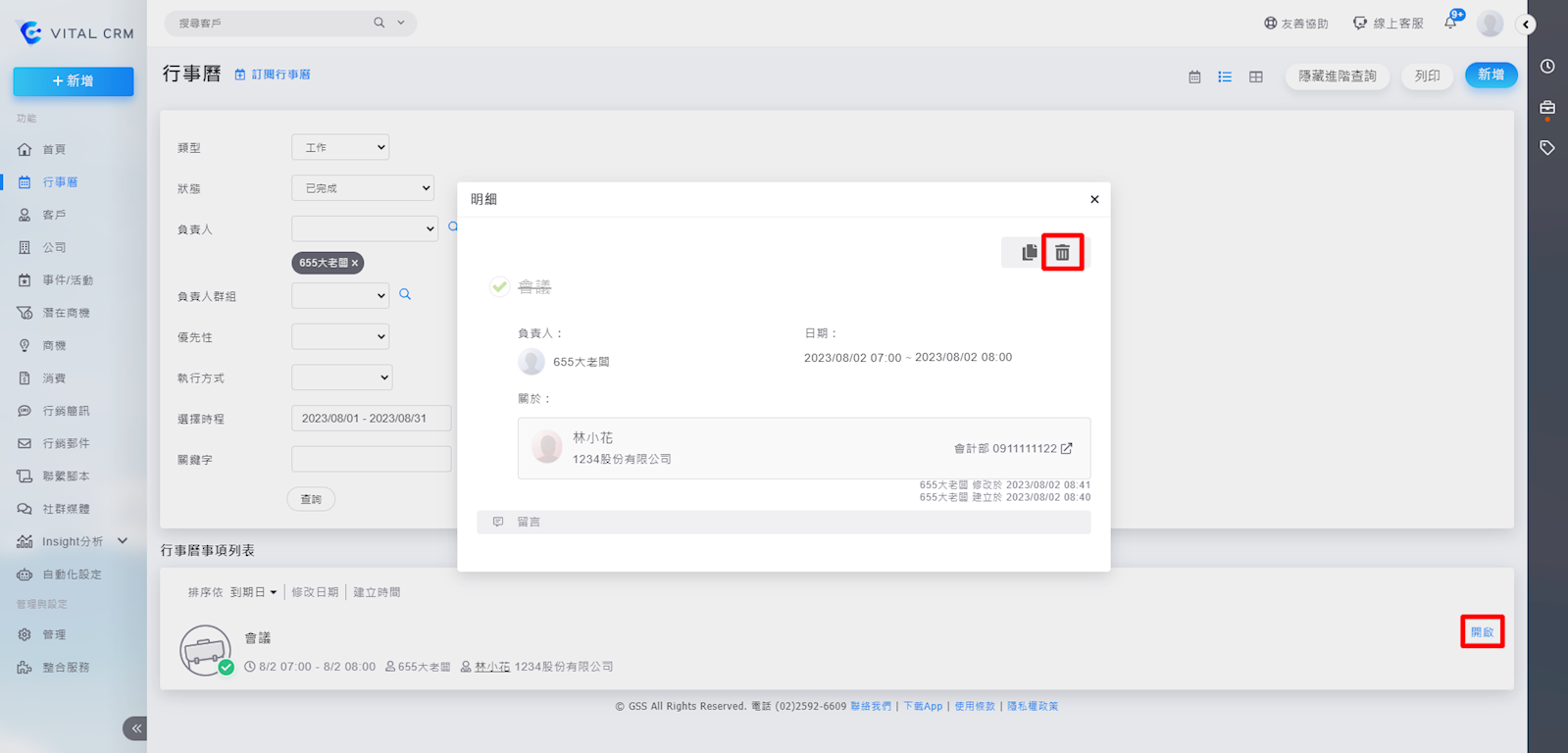Toggle the meeting's completed checkmark
The height and width of the screenshot is (753, 1568).
pos(500,286)
